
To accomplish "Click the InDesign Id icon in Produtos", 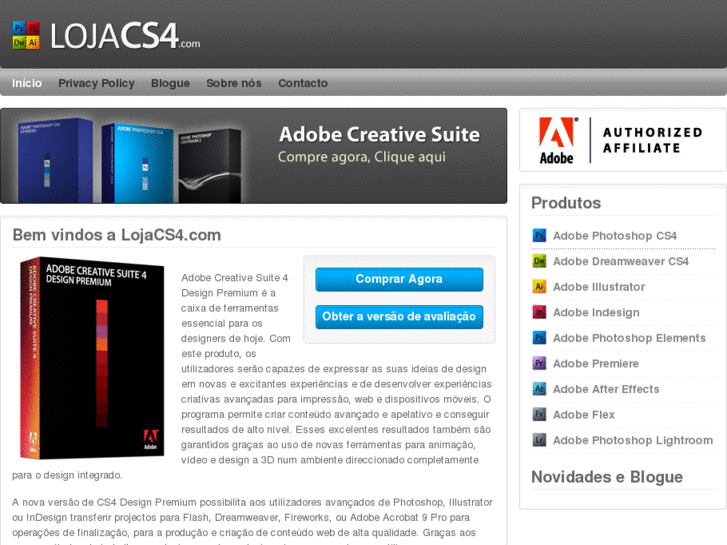I will [x=539, y=312].
